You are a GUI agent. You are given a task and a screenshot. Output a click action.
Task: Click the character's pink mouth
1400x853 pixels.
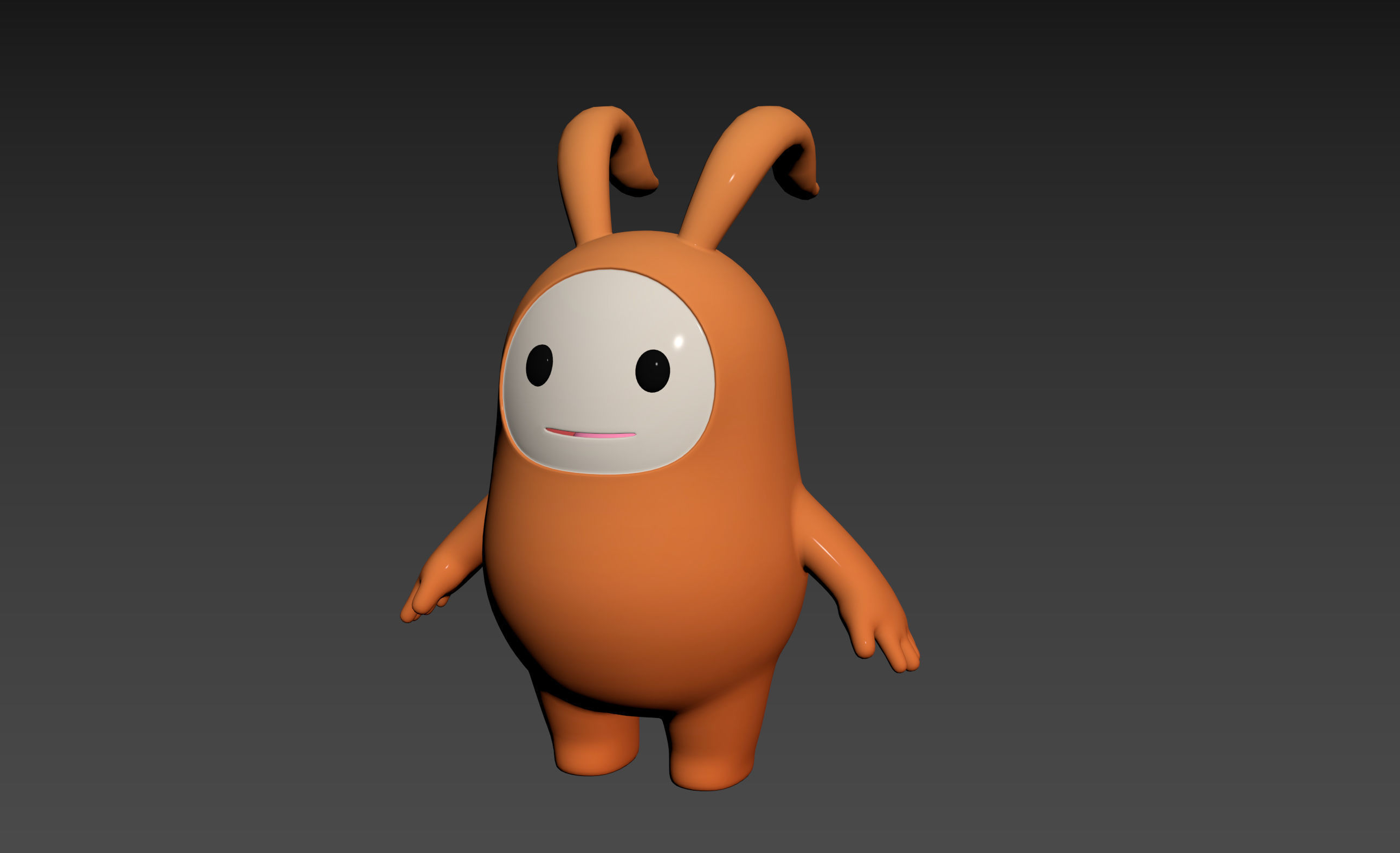coord(590,434)
